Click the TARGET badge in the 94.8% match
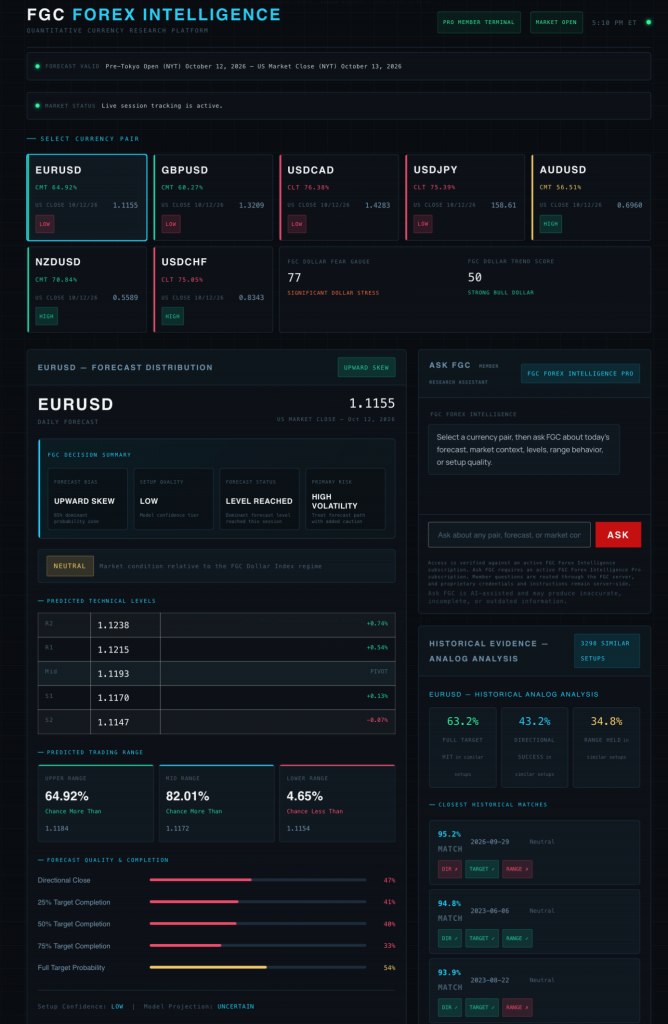668x1024 pixels. pyautogui.click(x=482, y=938)
